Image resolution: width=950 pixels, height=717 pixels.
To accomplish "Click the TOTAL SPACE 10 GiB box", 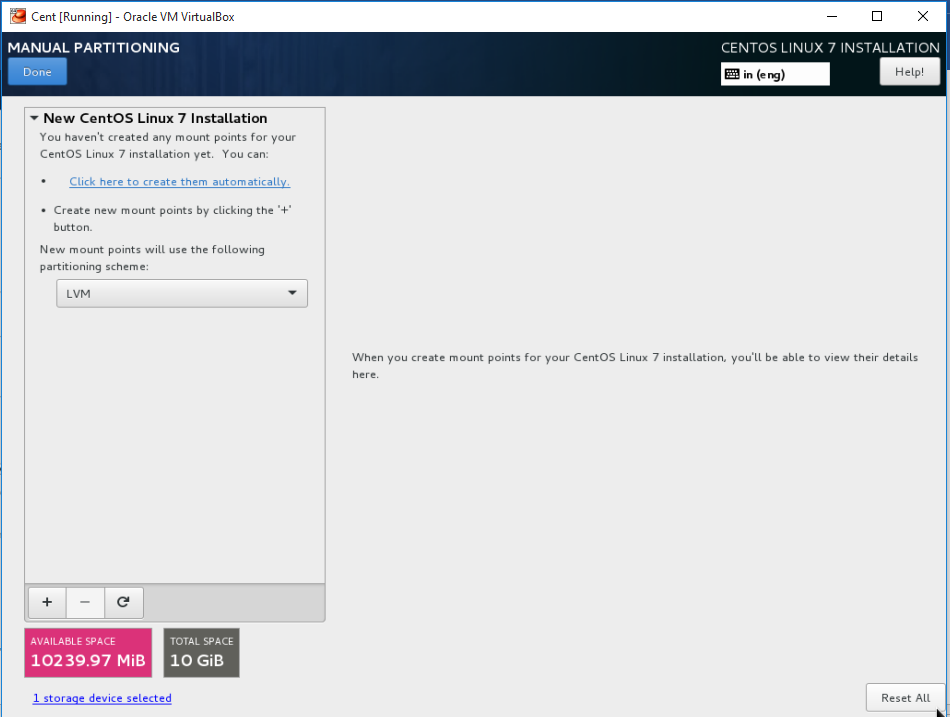I will (201, 653).
